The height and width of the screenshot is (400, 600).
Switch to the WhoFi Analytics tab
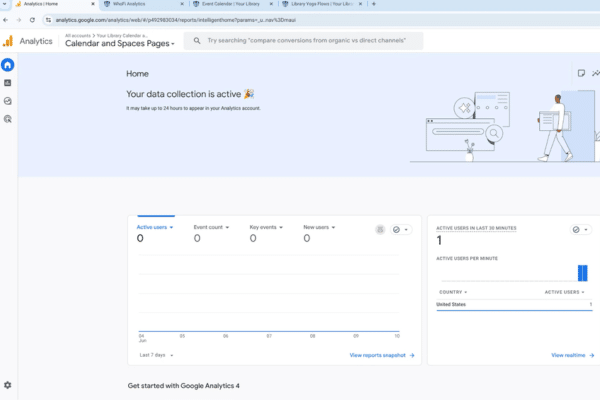143,4
